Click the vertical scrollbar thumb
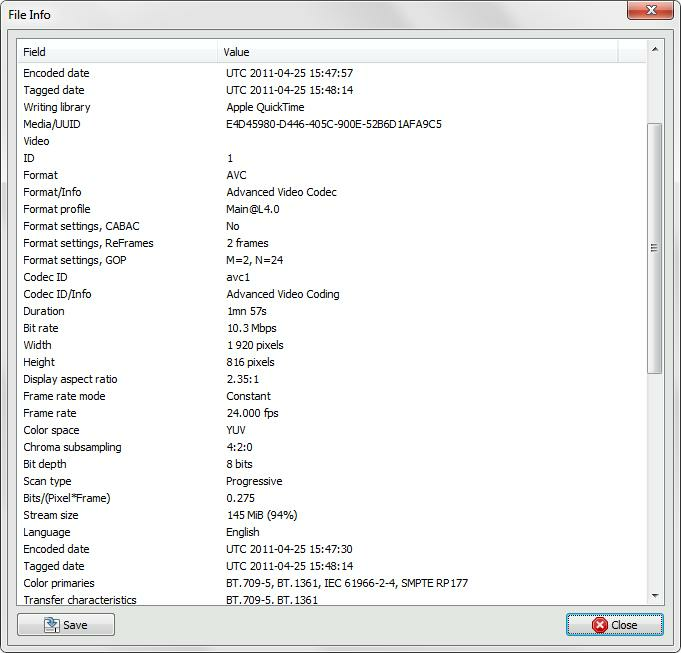Viewport: 681px width, 653px height. point(655,248)
